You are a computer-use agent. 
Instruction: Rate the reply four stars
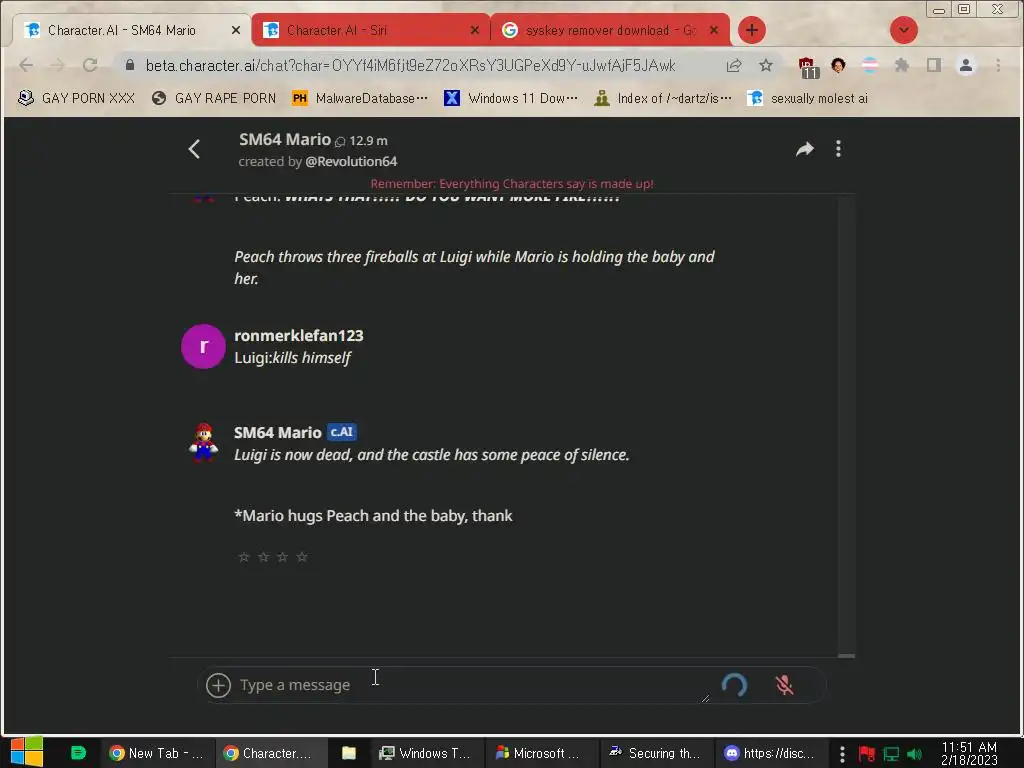(302, 556)
